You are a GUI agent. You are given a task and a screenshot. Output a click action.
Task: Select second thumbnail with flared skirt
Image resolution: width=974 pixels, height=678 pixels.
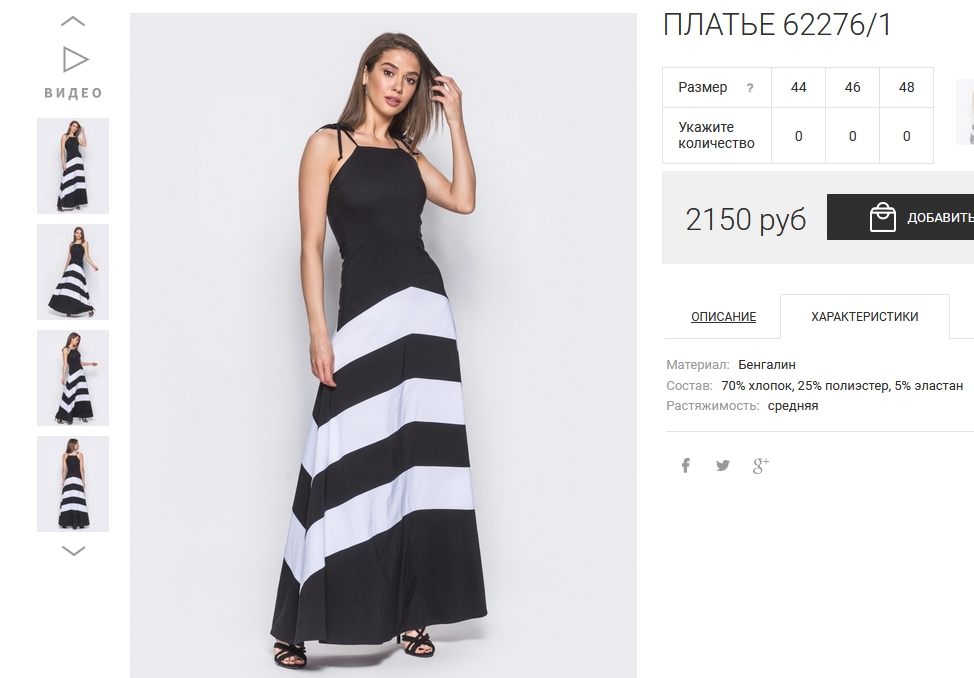73,272
